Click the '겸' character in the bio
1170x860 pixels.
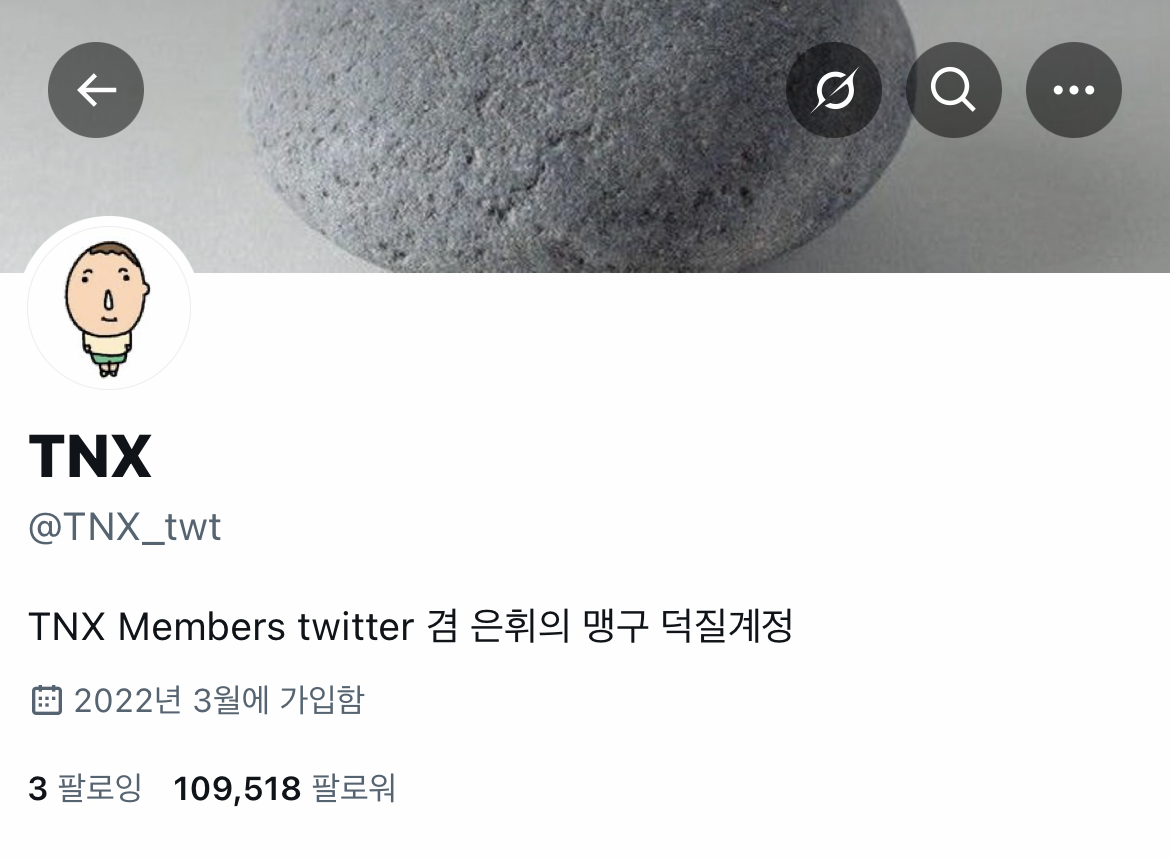click(x=442, y=626)
